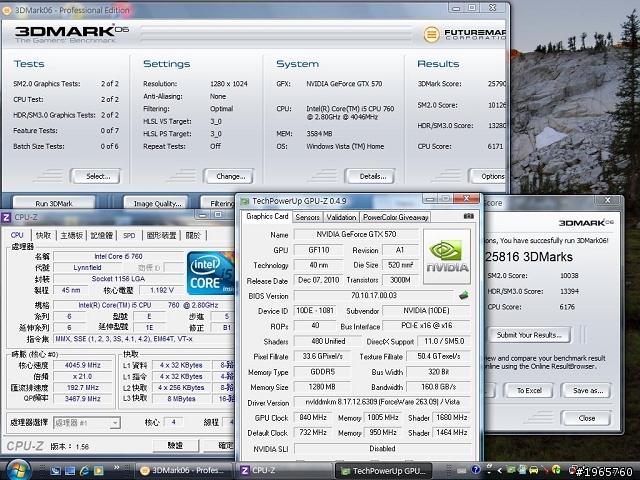The image size is (640, 480).
Task: Click the Bandwidth 160.8 GB/s value
Action: click(438, 387)
